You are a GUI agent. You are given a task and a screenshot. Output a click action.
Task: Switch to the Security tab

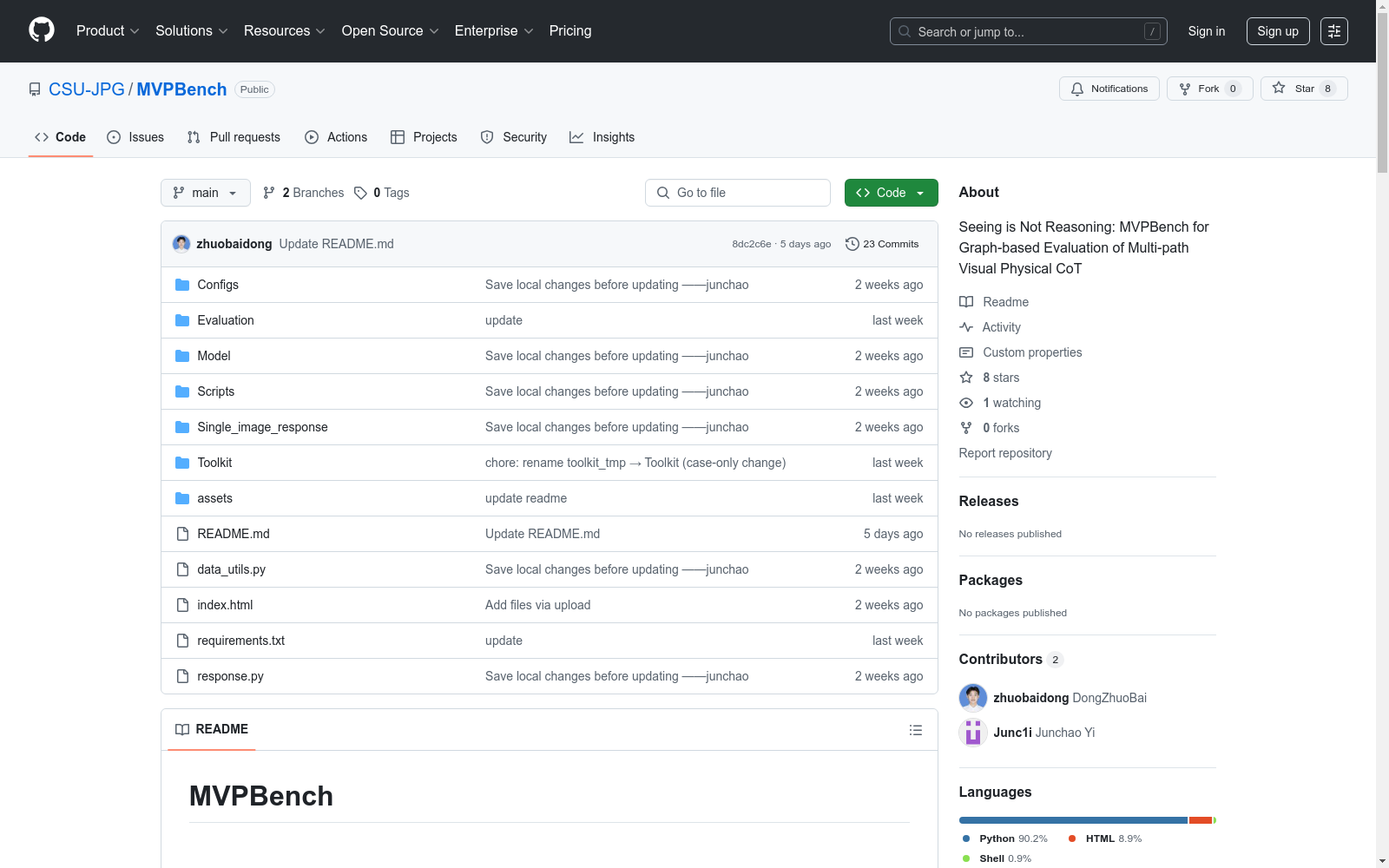[514, 137]
